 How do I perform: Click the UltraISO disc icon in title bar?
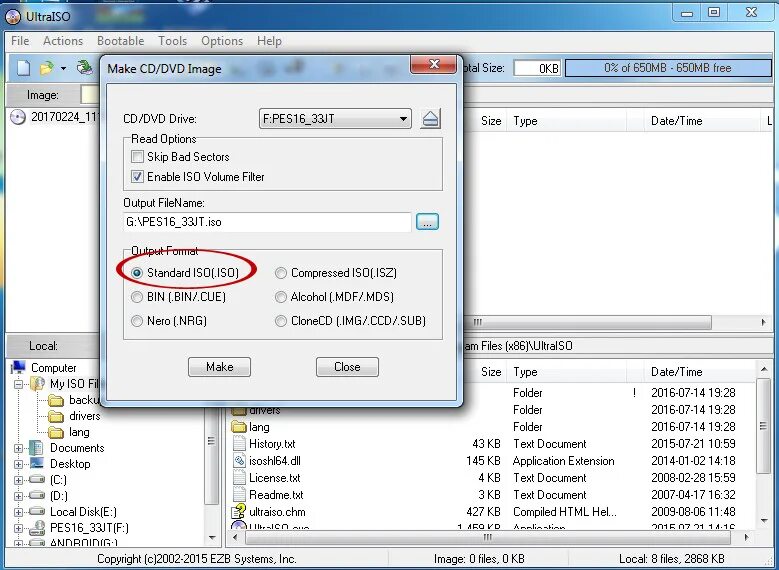13,16
